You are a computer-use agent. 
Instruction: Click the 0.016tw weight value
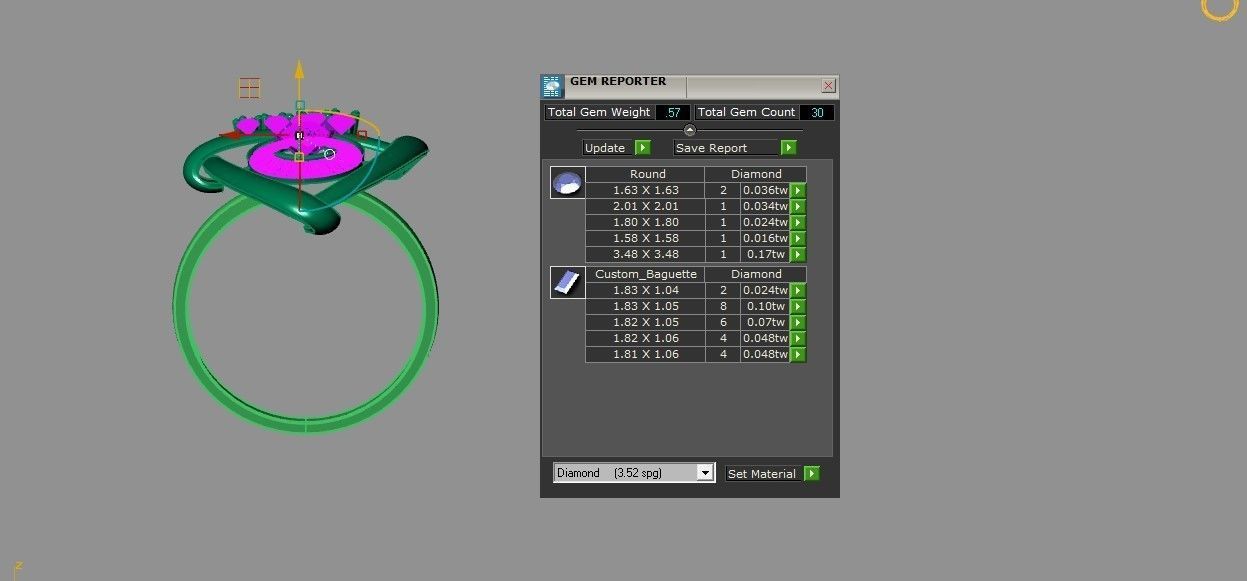pos(765,238)
